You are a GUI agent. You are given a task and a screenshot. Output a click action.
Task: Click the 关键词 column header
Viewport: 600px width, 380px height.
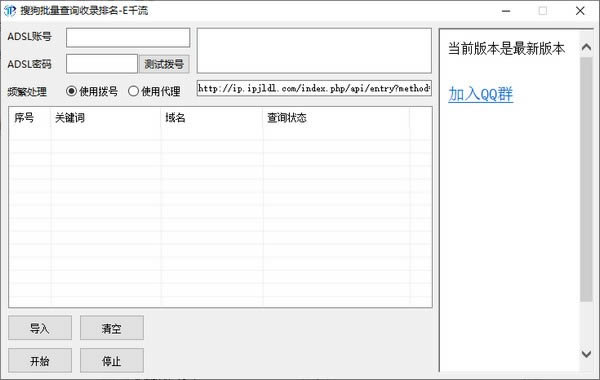[x=106, y=118]
